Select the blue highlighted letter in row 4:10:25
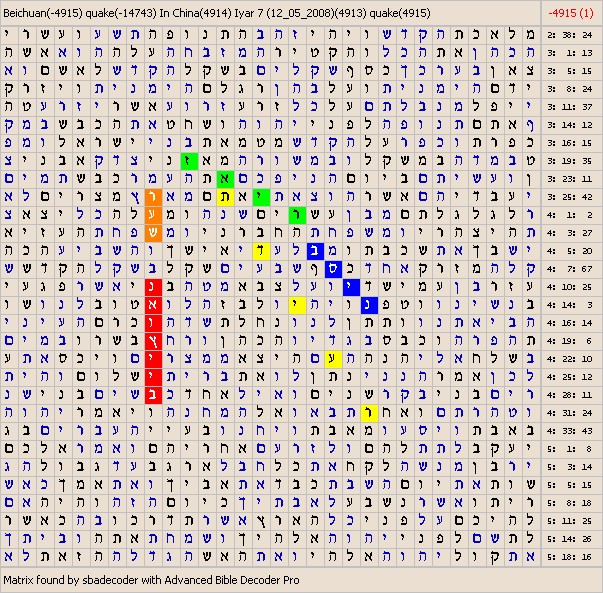Screen dimensions: 603x593 click(x=351, y=287)
